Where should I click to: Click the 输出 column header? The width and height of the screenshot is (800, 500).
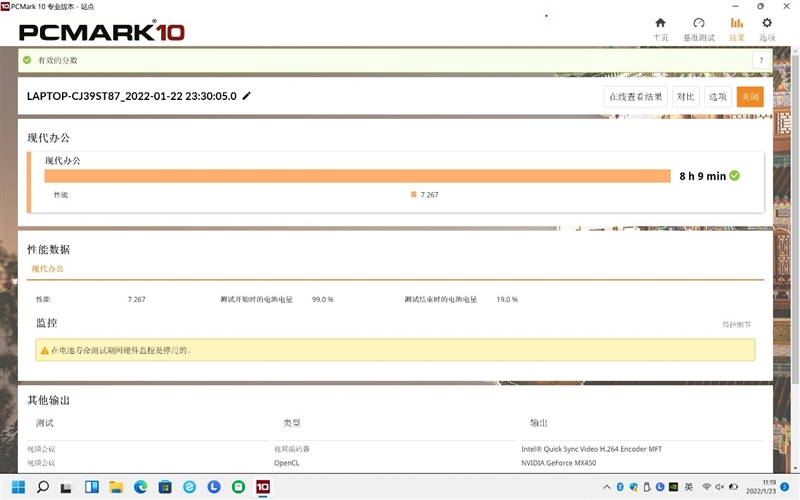(538, 423)
